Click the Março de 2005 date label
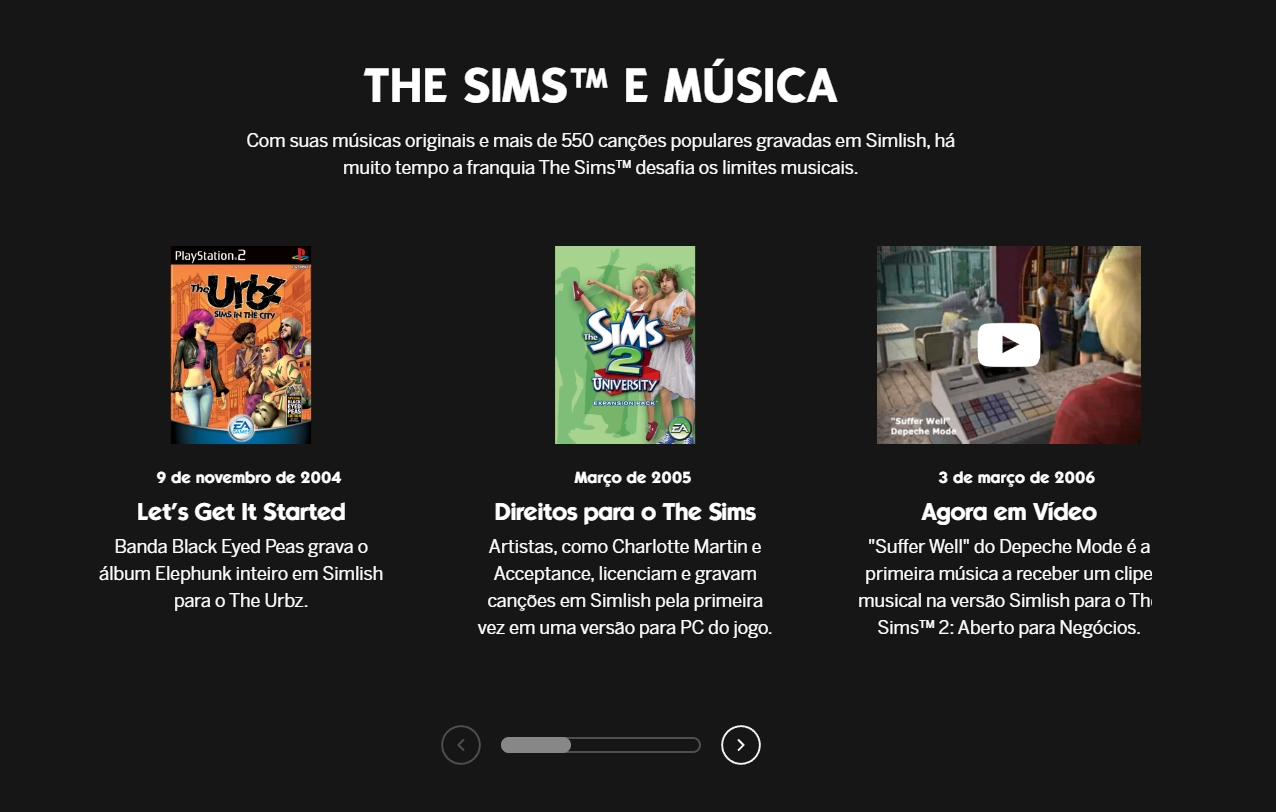 click(x=633, y=478)
